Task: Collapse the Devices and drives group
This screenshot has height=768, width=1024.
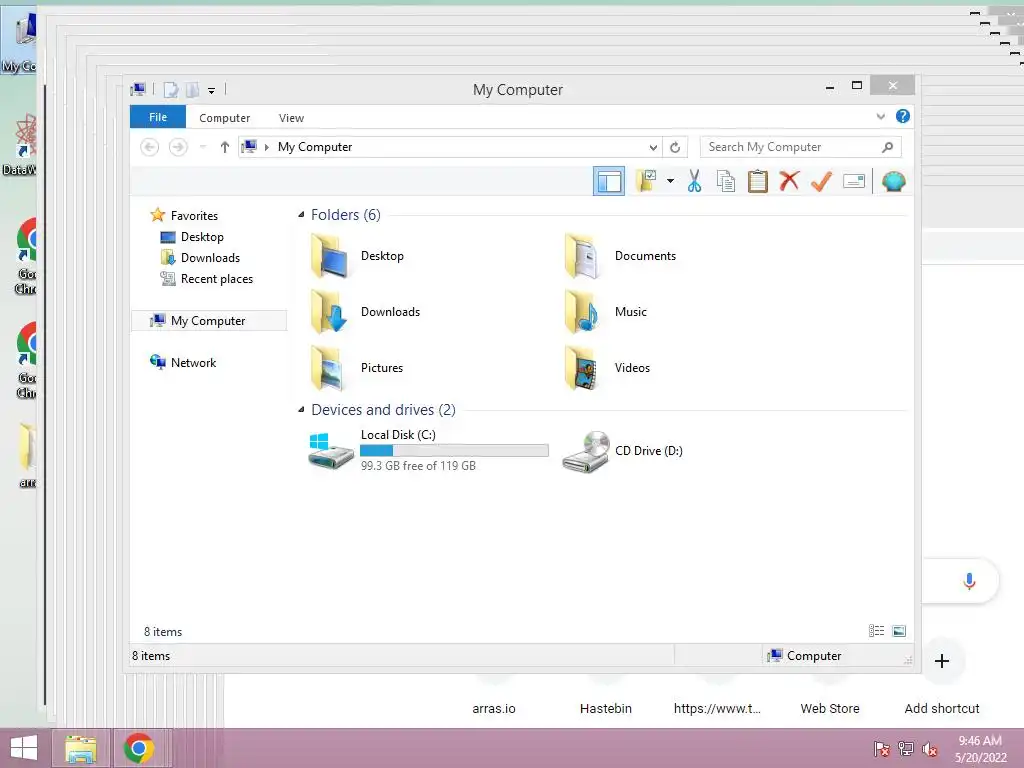Action: (x=301, y=409)
